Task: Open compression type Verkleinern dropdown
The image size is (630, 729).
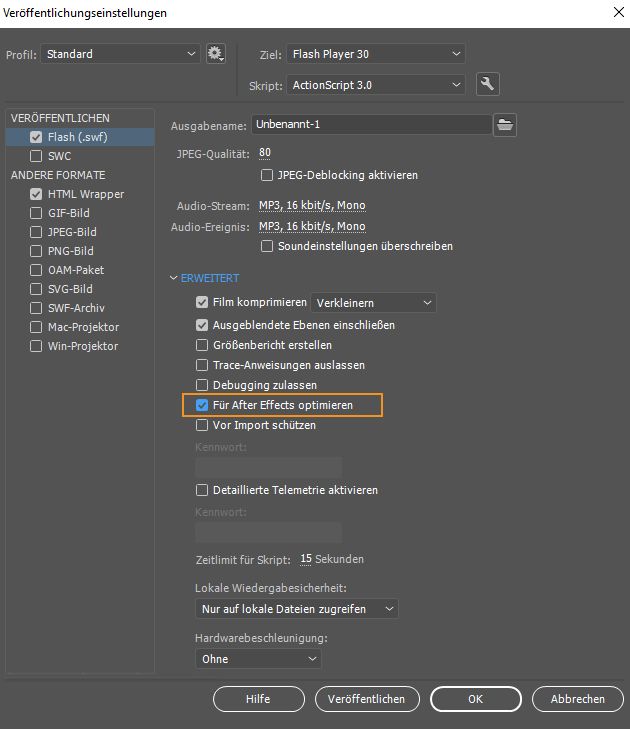Action: coord(373,302)
